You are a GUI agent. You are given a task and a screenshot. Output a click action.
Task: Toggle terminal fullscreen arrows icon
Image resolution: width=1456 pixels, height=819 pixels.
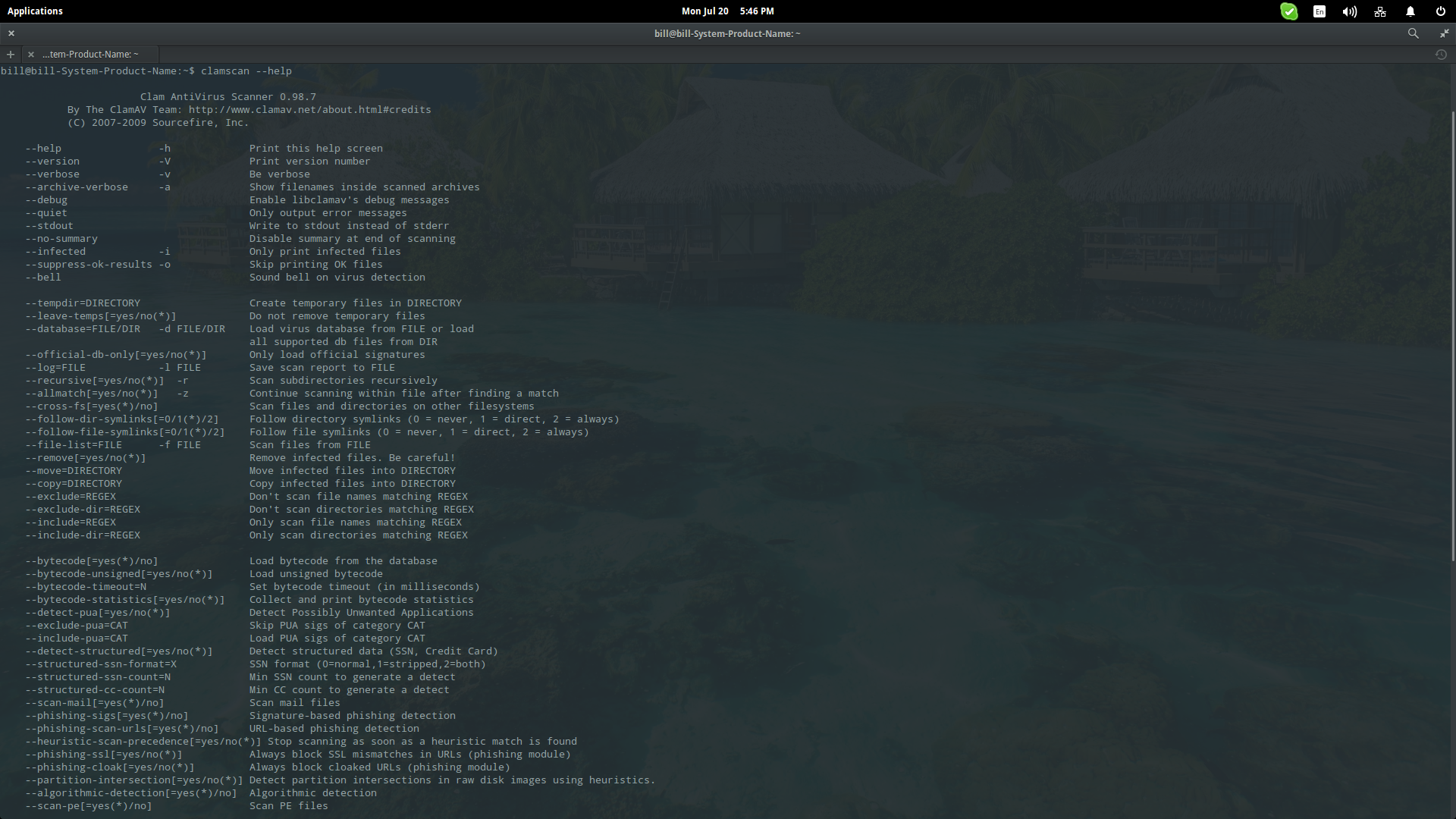coord(1444,33)
